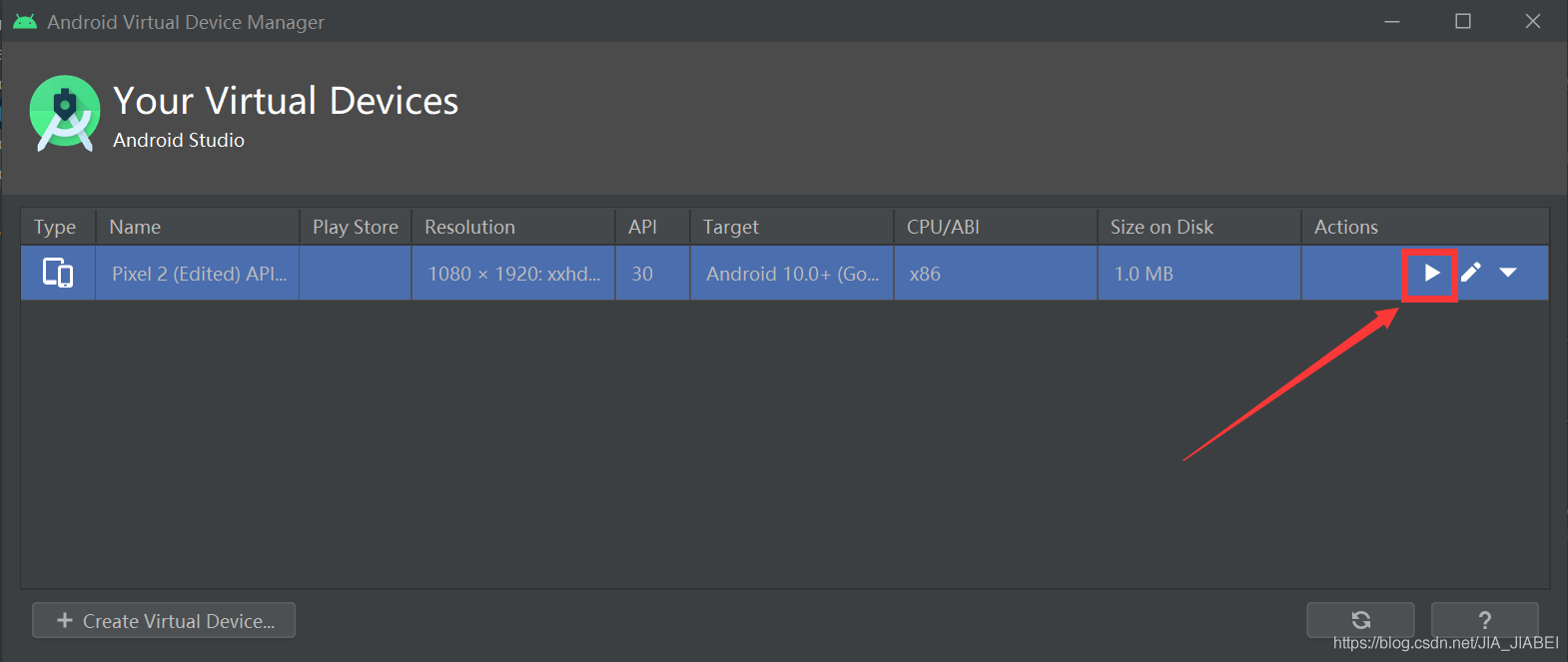Edit the Pixel 2 AVD with pencil icon
1568x662 pixels.
pyautogui.click(x=1471, y=272)
